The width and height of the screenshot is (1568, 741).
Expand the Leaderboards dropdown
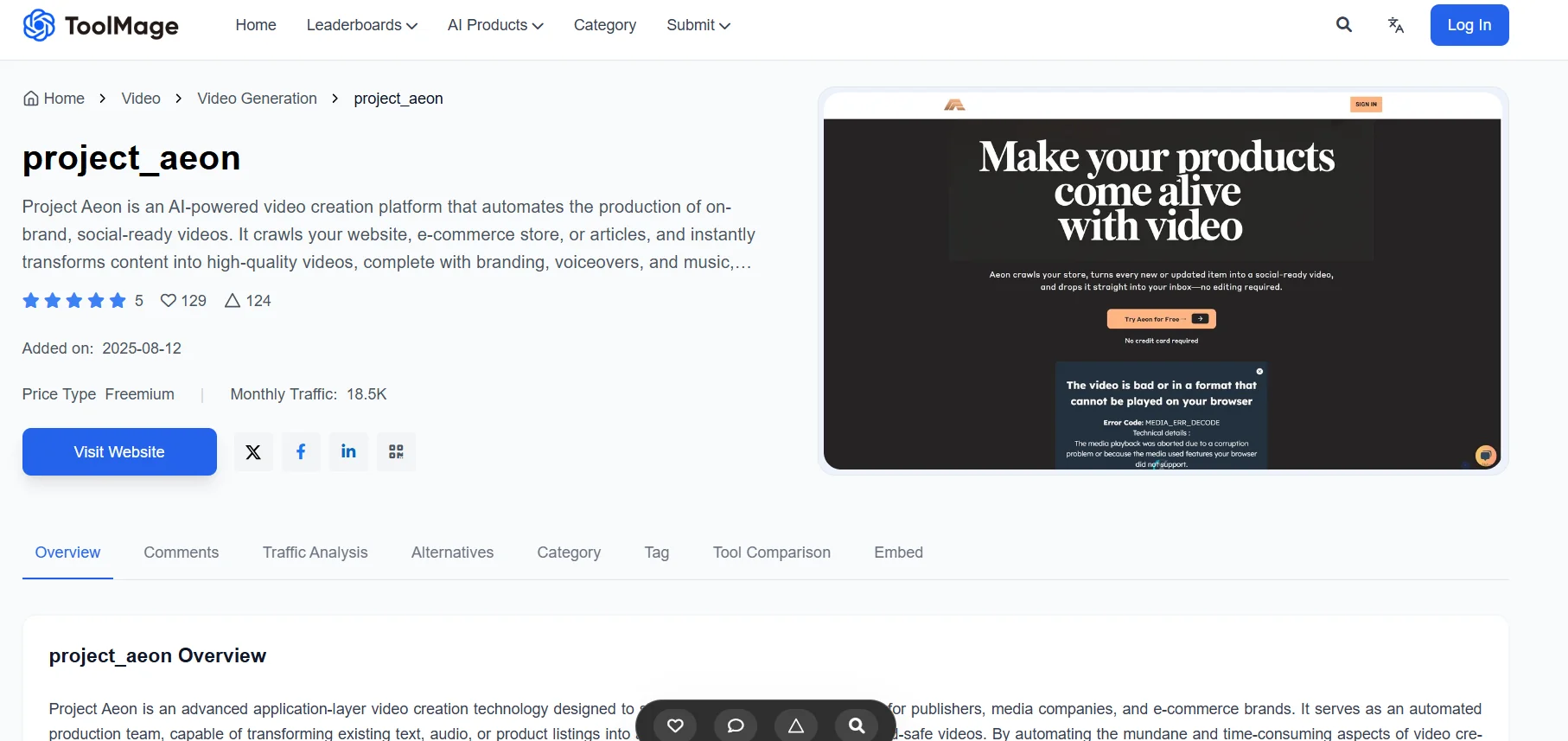[361, 25]
